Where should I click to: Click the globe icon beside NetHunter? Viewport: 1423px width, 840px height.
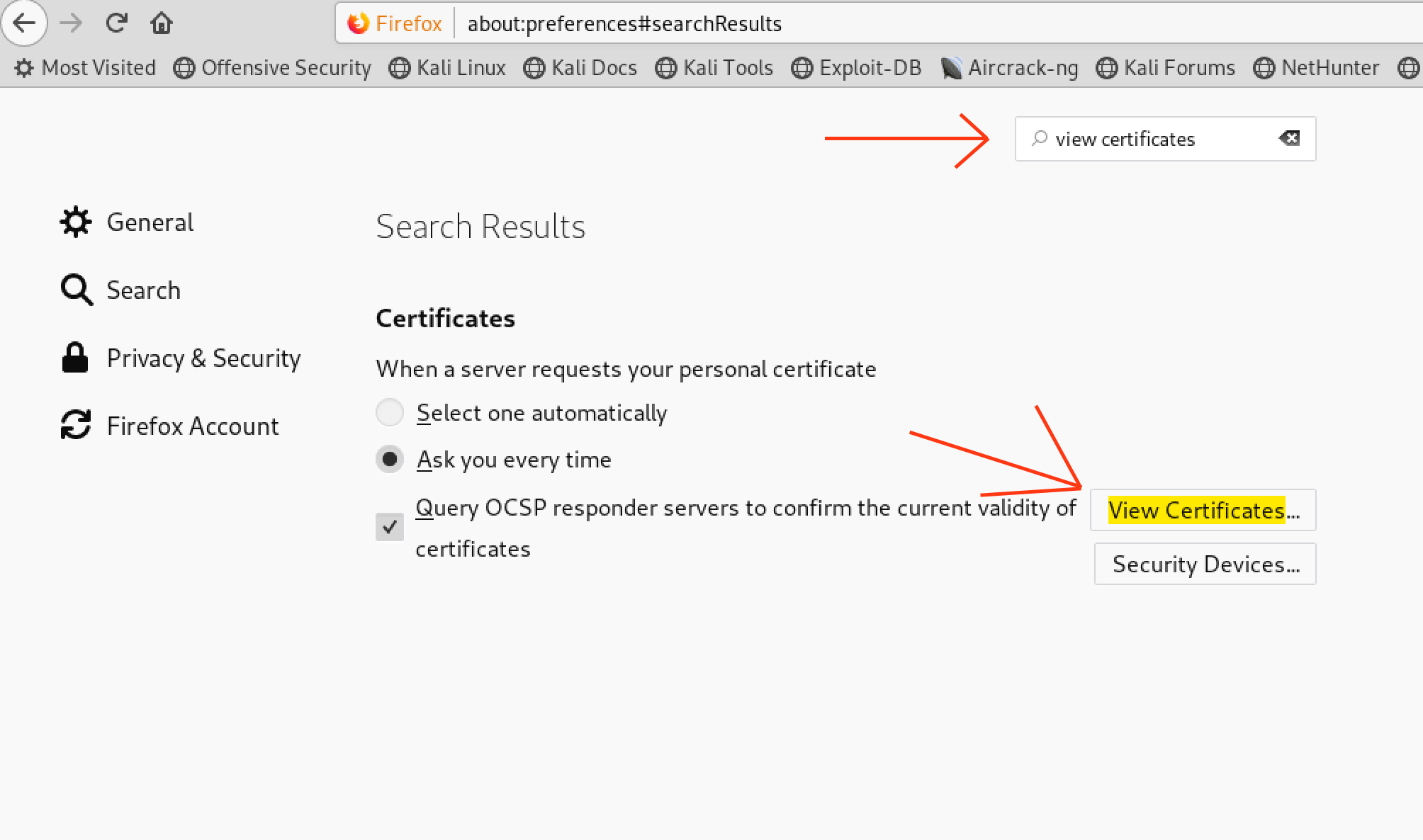[x=1264, y=68]
